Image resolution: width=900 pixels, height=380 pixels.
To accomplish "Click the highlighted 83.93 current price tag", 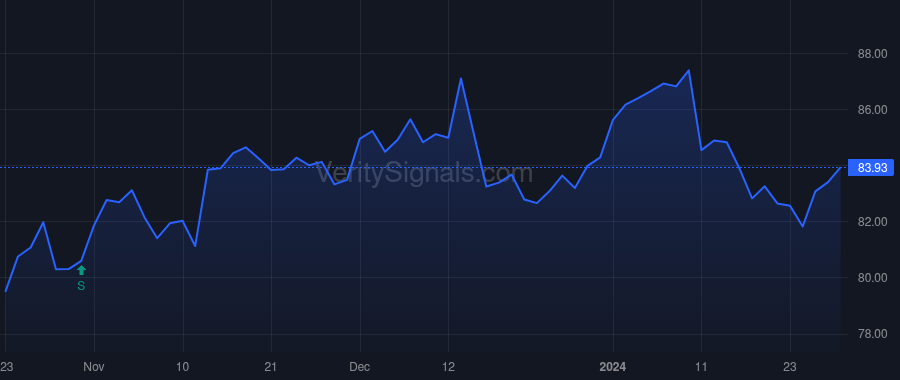I will pyautogui.click(x=871, y=168).
